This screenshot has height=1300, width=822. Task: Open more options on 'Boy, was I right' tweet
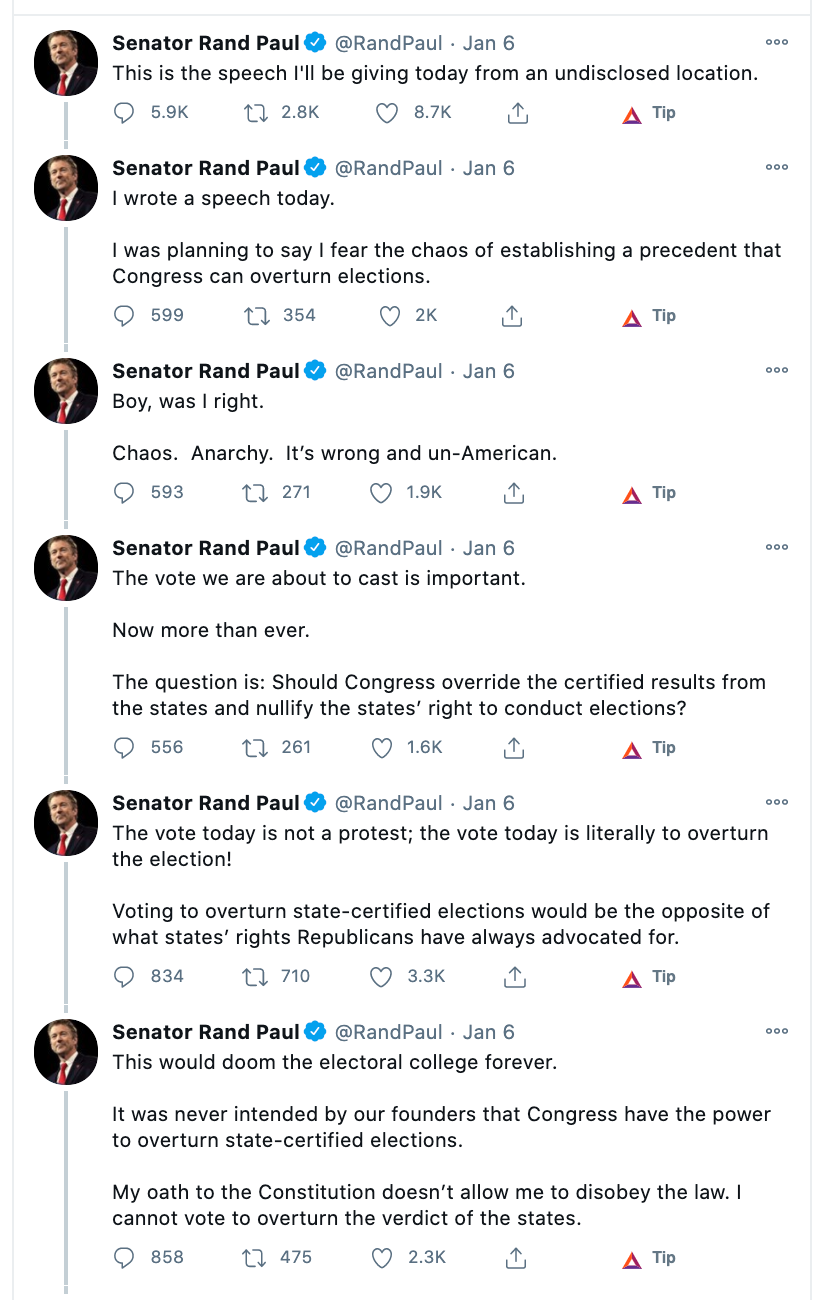click(x=777, y=371)
